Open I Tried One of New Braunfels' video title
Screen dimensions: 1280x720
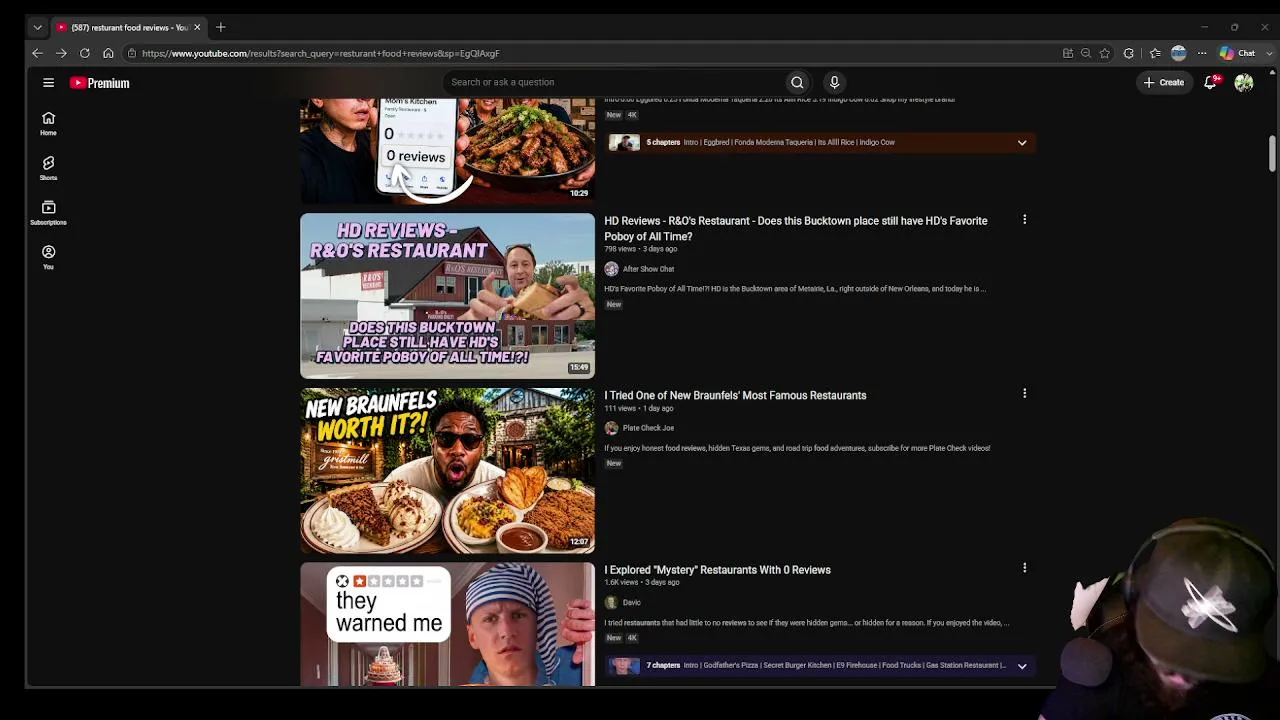click(x=735, y=396)
